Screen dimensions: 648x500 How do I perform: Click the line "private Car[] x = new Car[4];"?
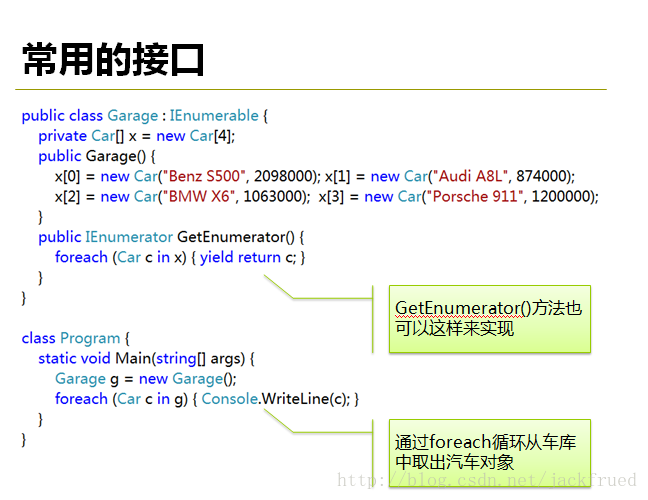click(136, 136)
